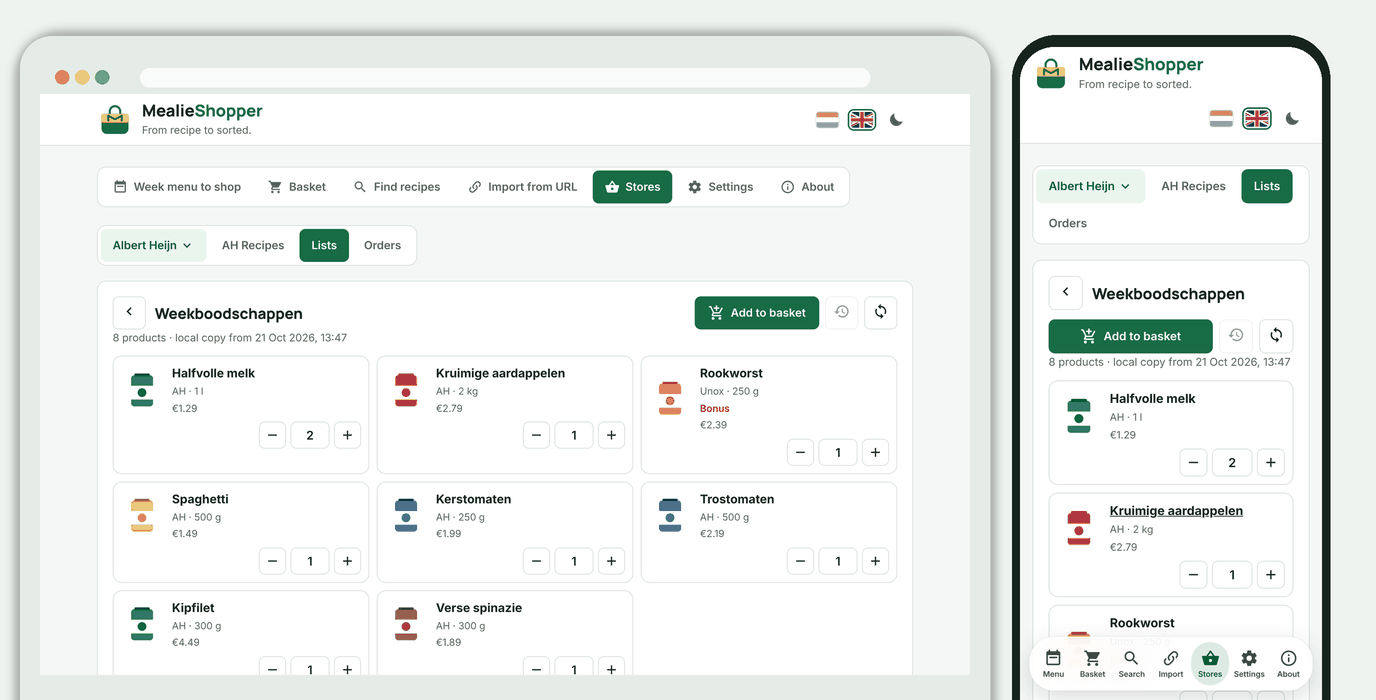Open the About tab in desktop navigation

(807, 187)
